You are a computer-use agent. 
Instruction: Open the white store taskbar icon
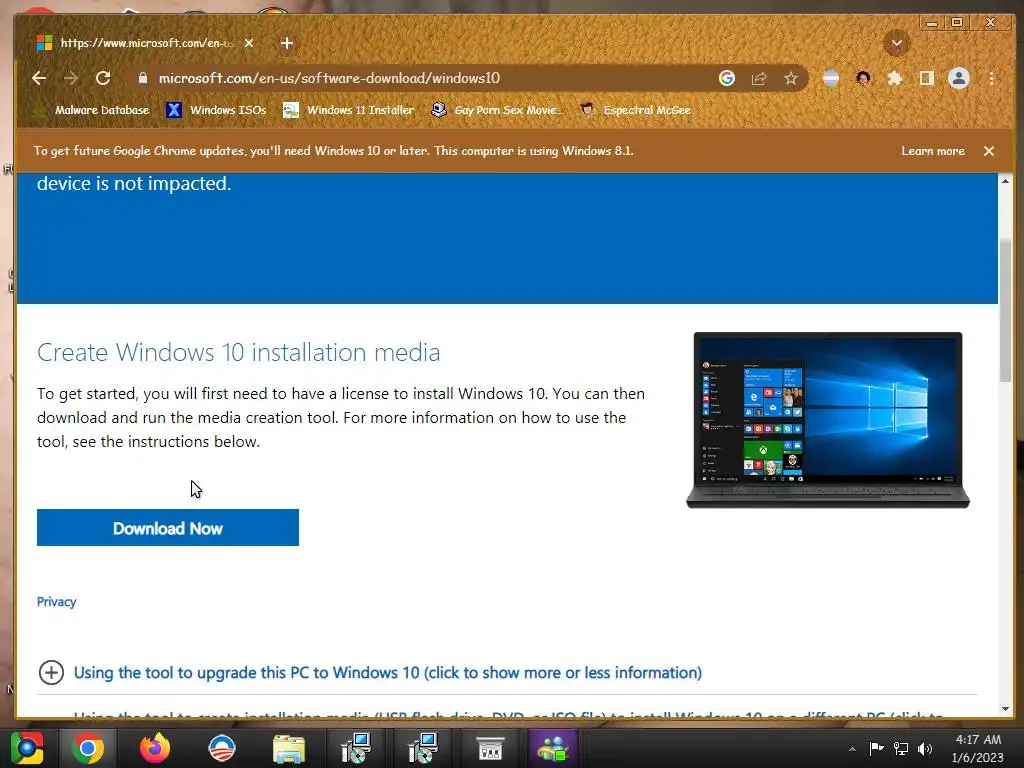tap(490, 748)
